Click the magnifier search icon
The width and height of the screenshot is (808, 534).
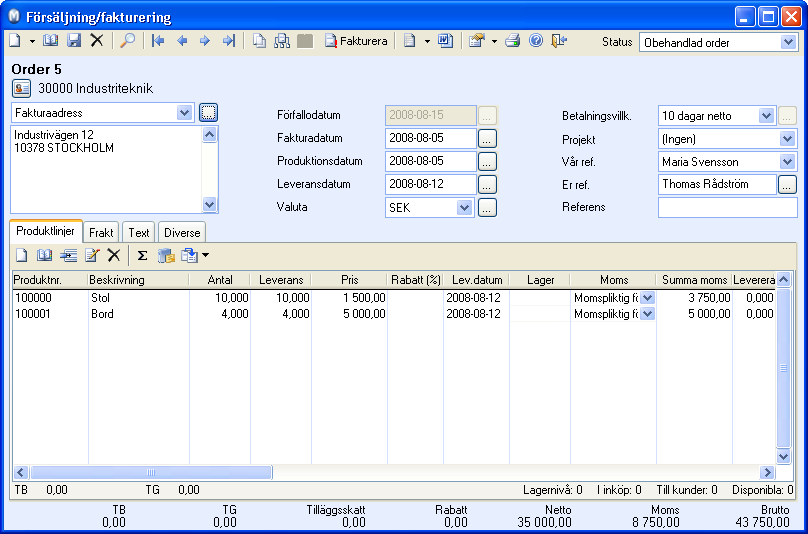127,41
